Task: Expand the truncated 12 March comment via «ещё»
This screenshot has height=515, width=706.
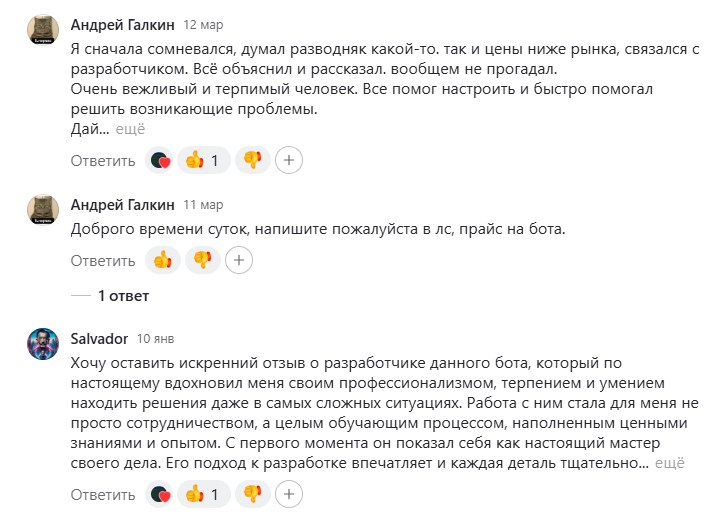Action: pos(130,129)
